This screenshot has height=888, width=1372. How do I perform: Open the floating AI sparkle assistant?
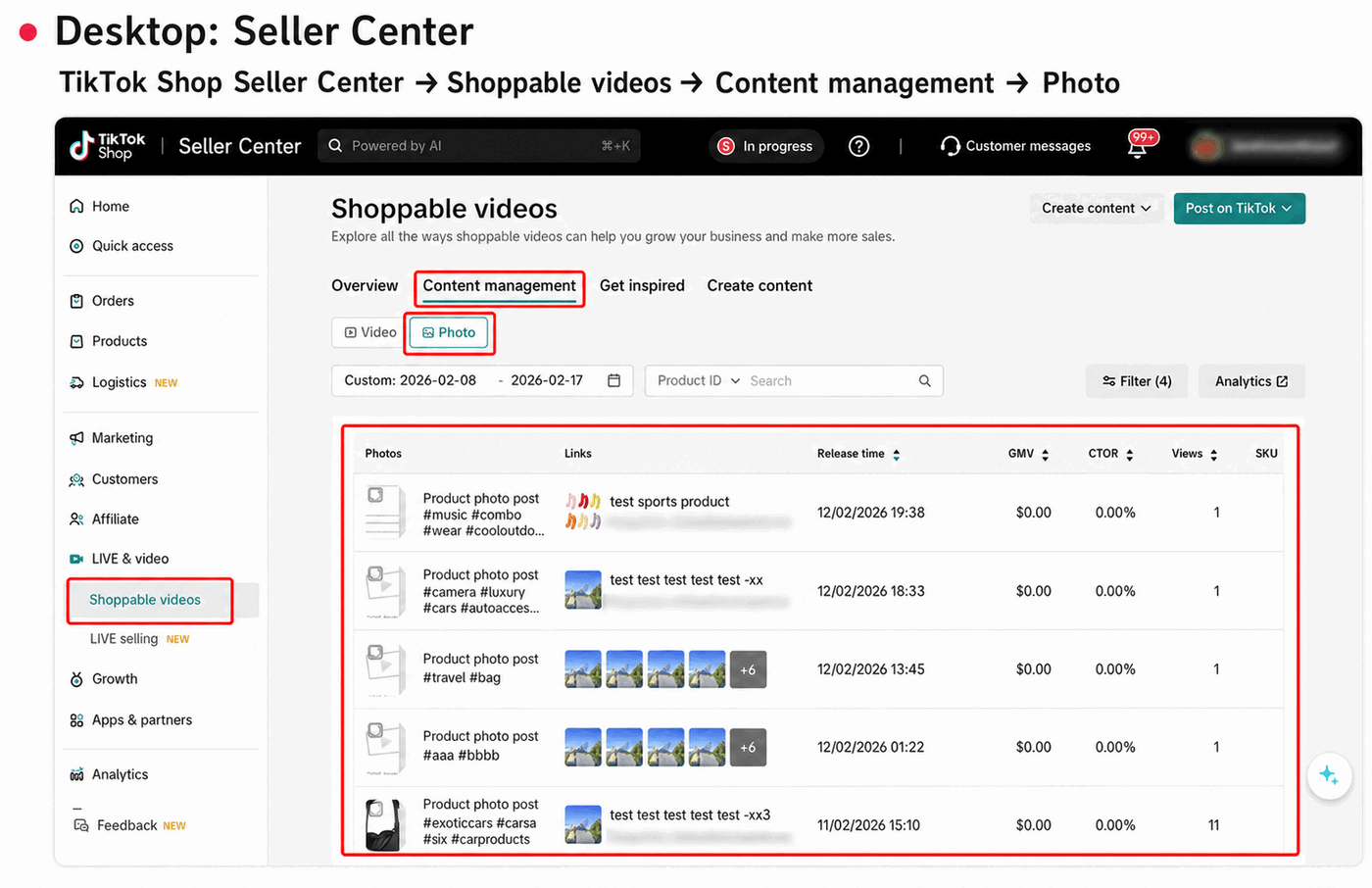(1329, 775)
